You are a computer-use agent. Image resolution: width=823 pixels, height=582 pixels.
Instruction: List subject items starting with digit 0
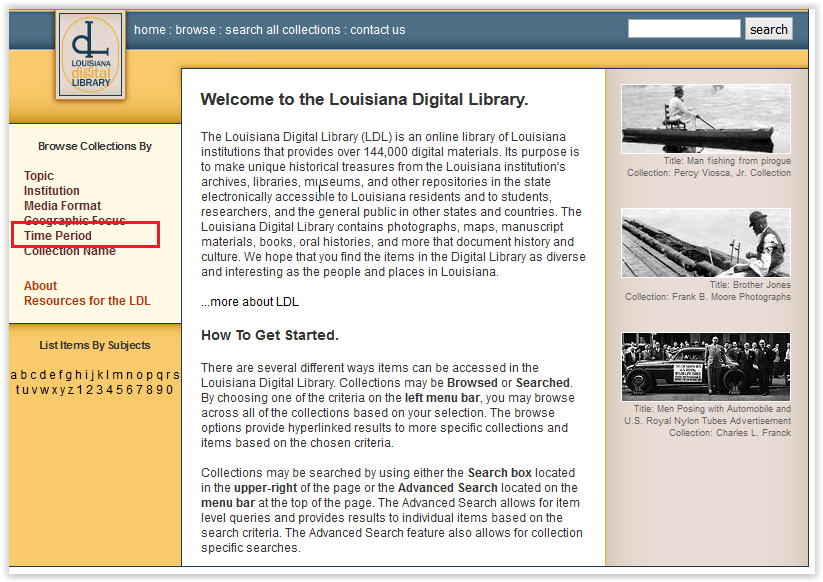pyautogui.click(x=169, y=390)
